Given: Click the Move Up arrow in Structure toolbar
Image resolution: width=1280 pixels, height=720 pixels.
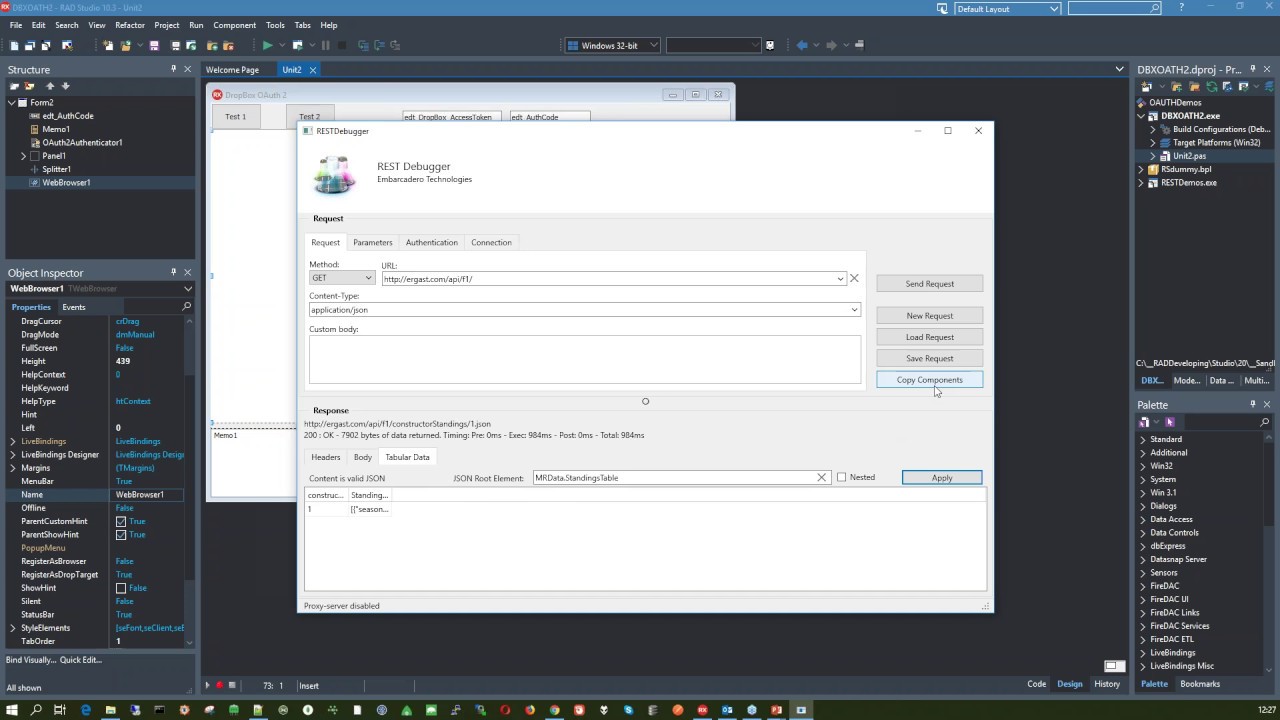Looking at the screenshot, I should [50, 86].
